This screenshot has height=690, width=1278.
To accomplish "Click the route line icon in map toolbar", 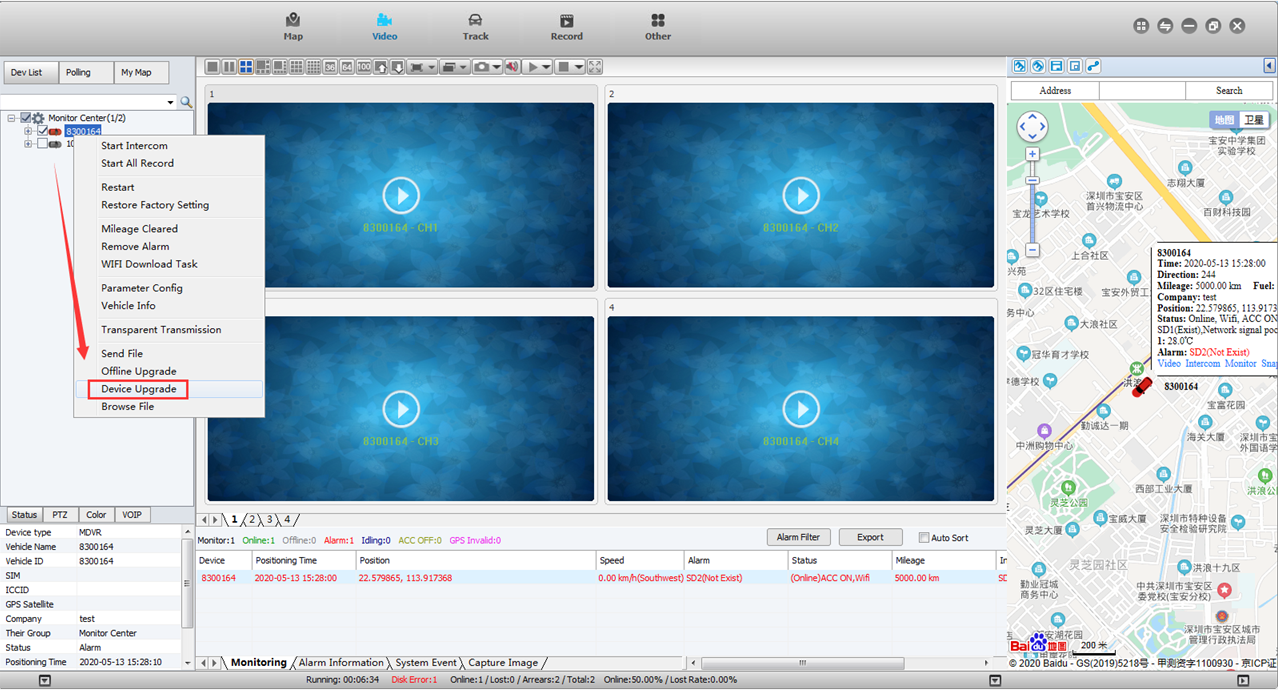I will pyautogui.click(x=1093, y=66).
